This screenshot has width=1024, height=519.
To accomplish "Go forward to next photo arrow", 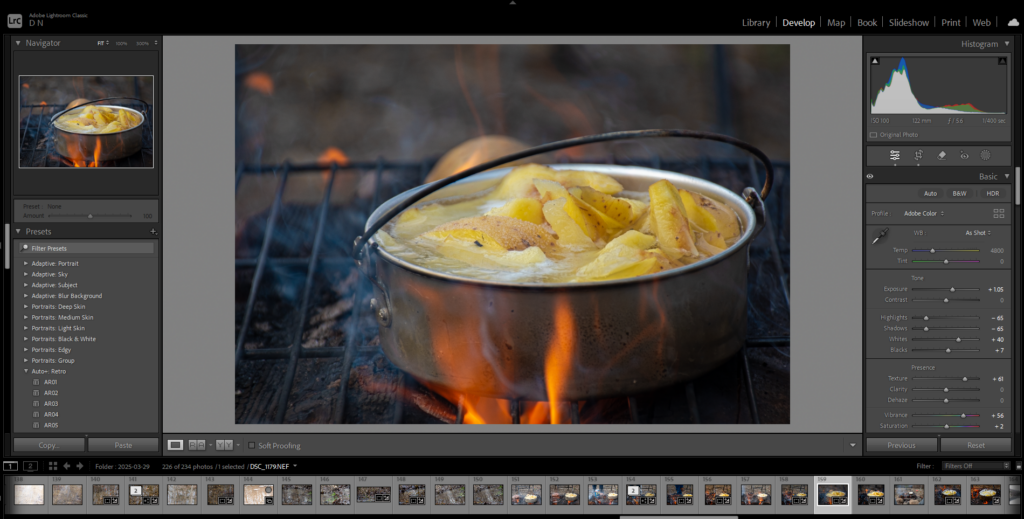I will click(80, 466).
